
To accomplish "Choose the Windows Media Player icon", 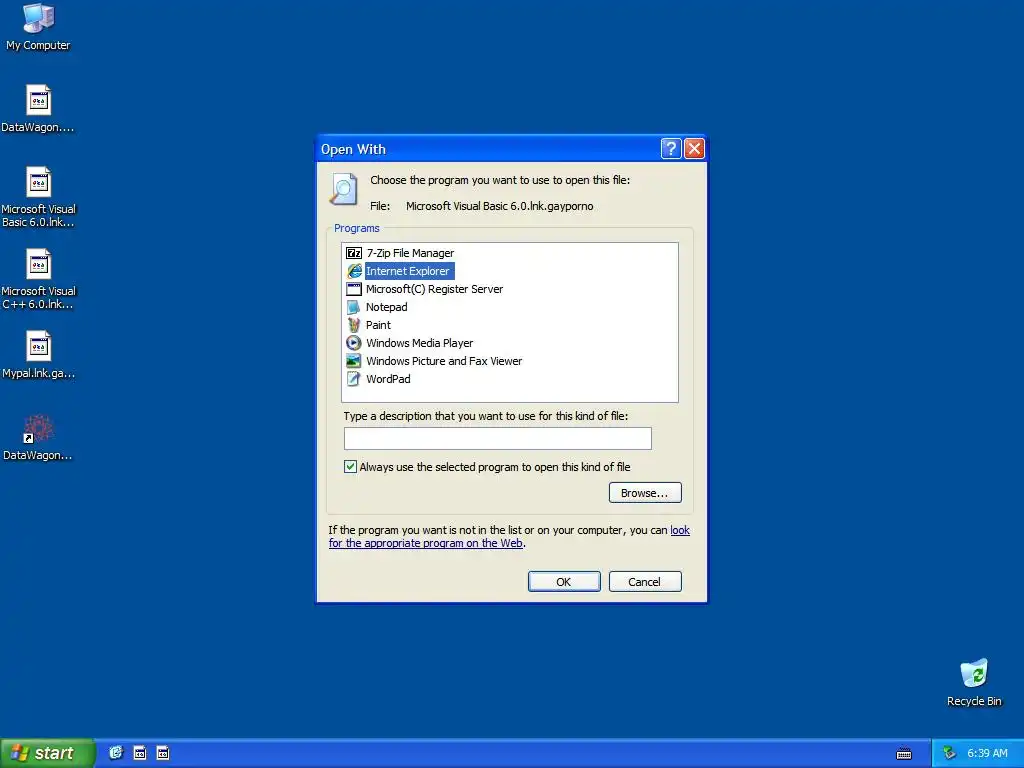I will 353,343.
